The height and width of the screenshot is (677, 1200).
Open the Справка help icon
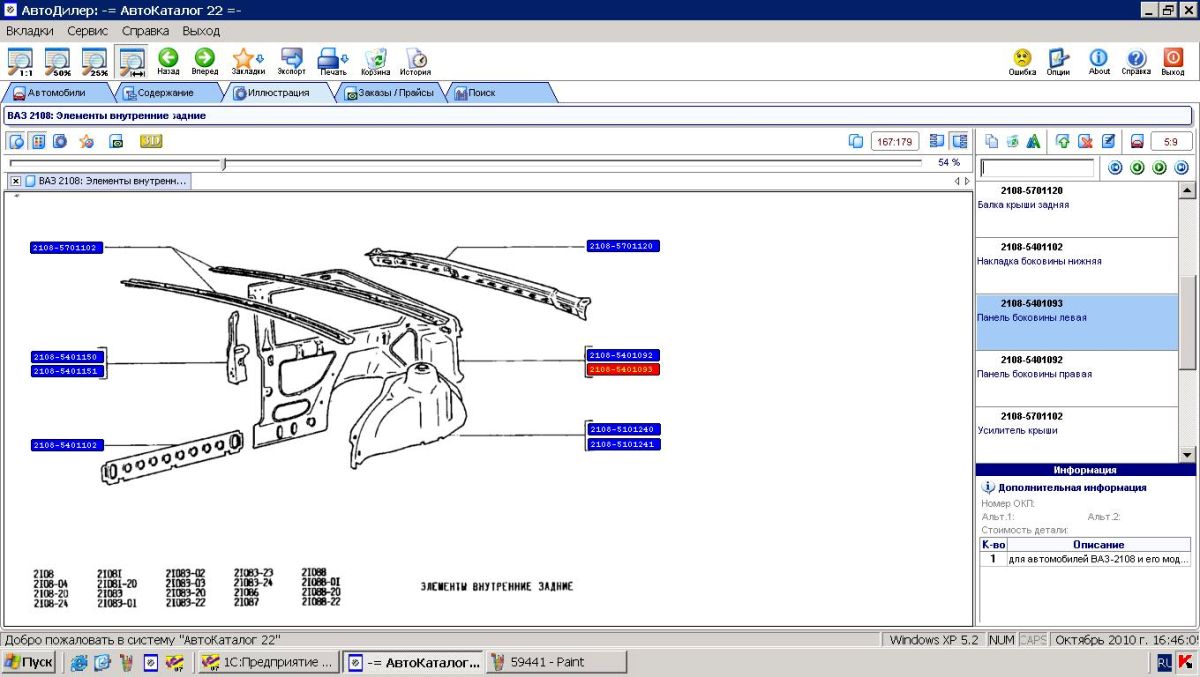coord(1136,61)
